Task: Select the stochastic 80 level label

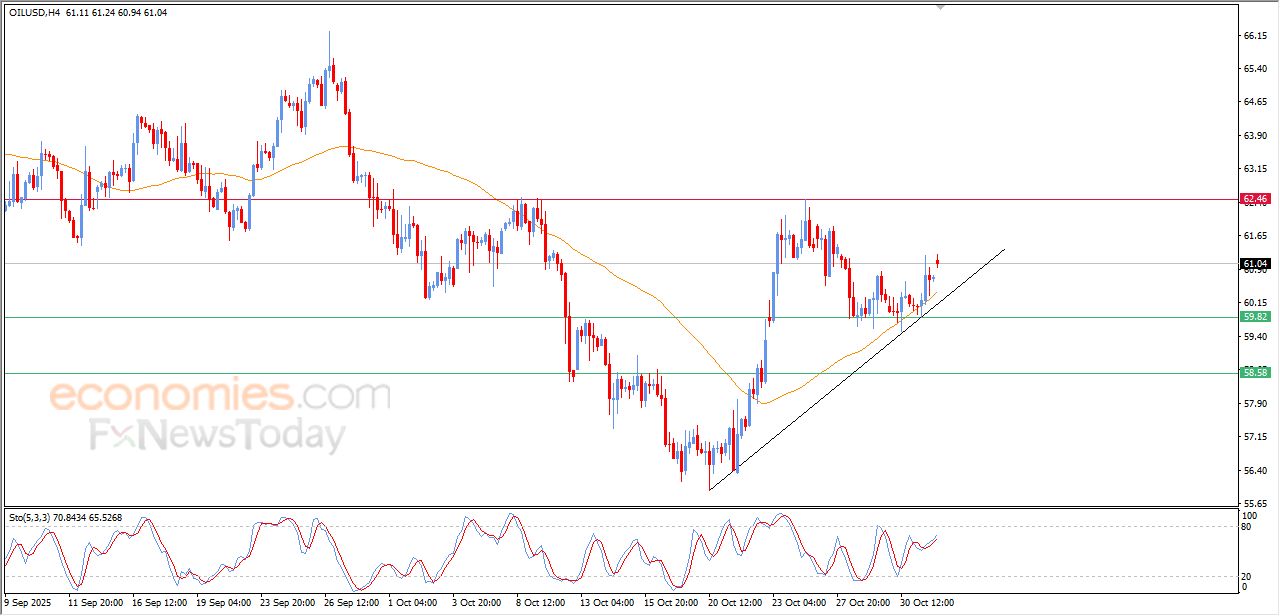Action: (1245, 526)
